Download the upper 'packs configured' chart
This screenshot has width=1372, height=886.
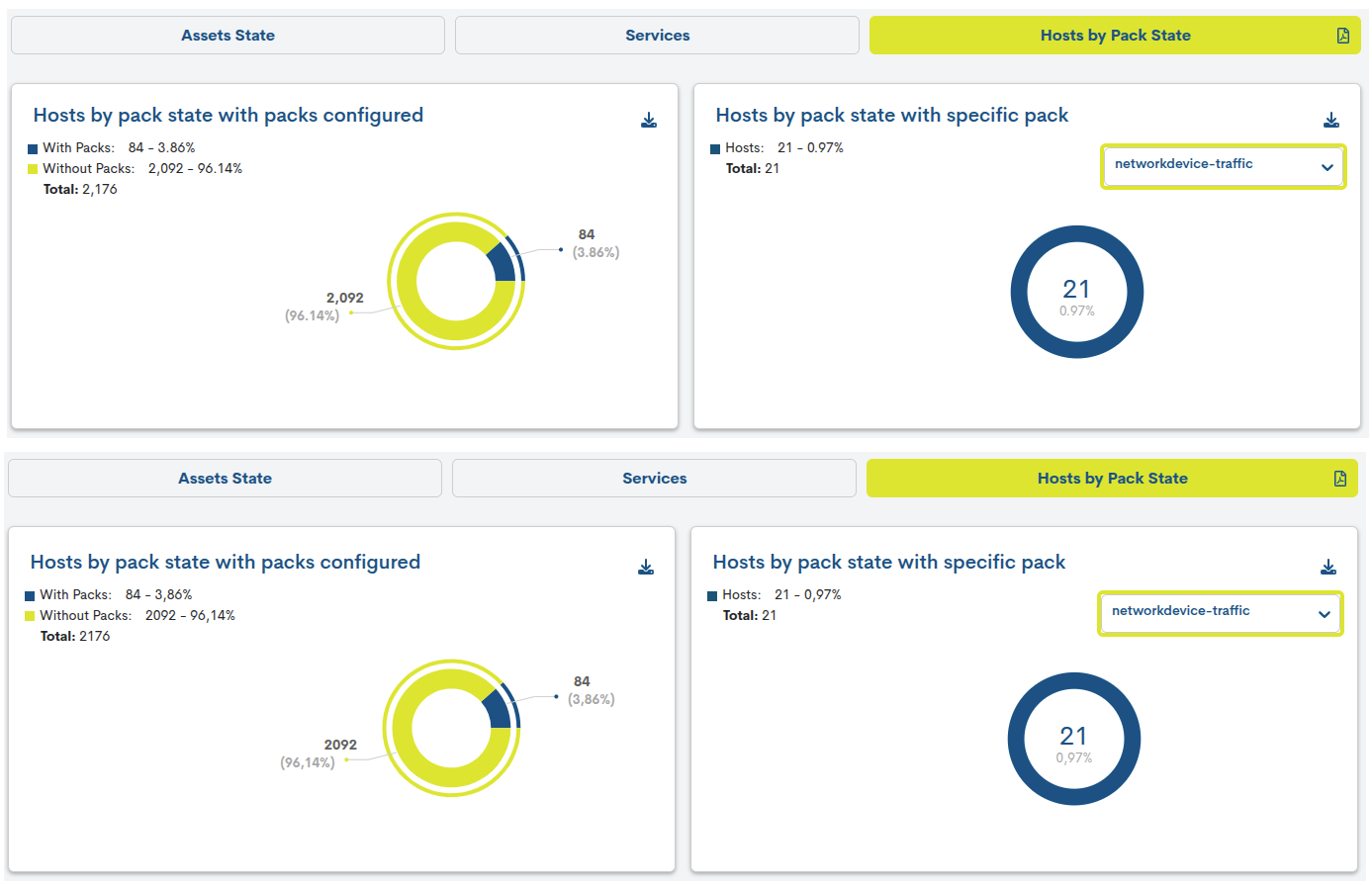[649, 121]
